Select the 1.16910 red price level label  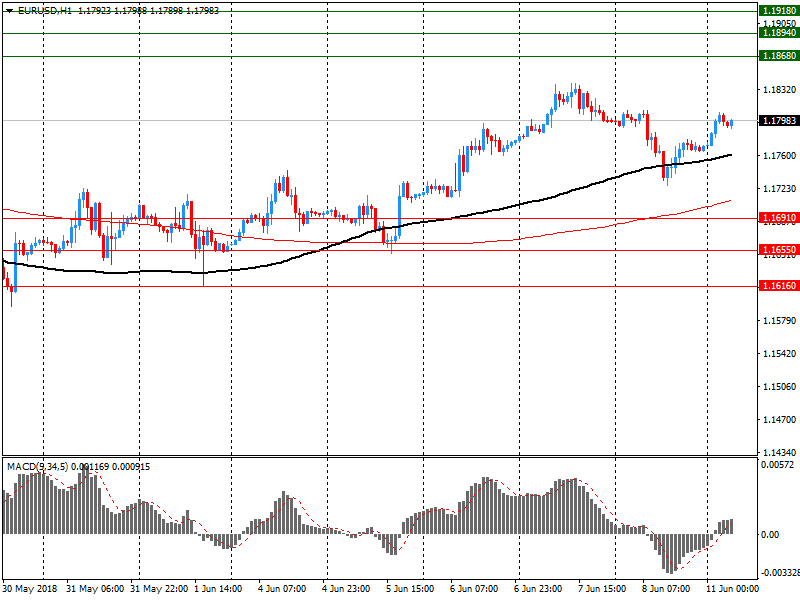(779, 218)
